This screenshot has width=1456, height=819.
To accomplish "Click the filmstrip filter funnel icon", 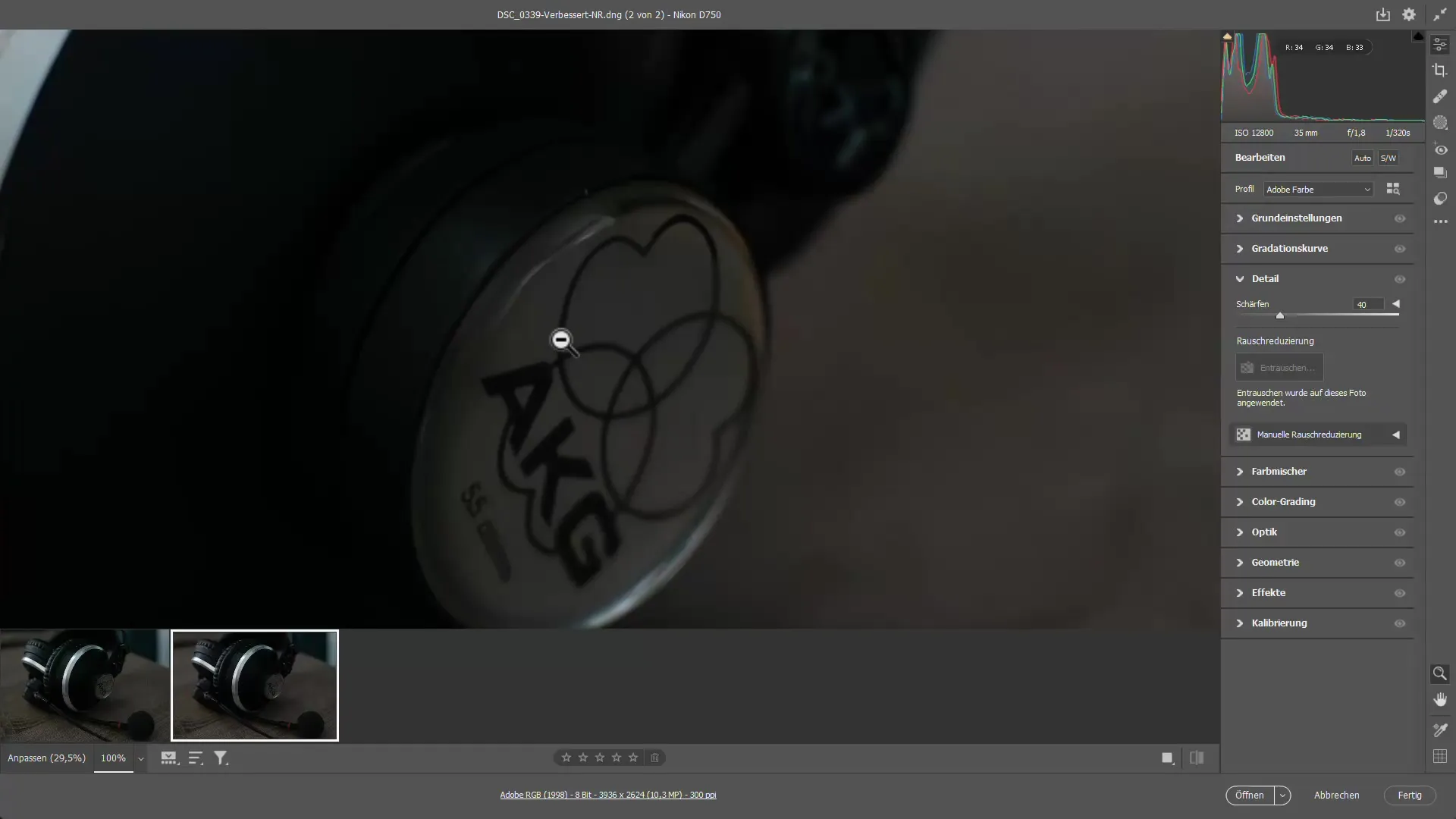I will click(x=221, y=758).
